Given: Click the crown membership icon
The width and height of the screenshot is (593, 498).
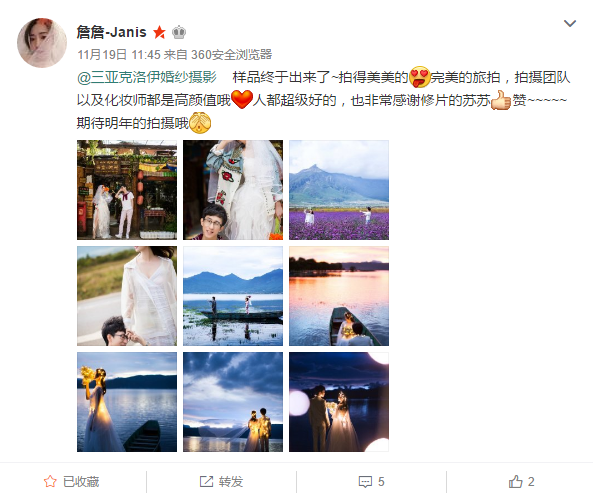Looking at the screenshot, I should tap(179, 33).
